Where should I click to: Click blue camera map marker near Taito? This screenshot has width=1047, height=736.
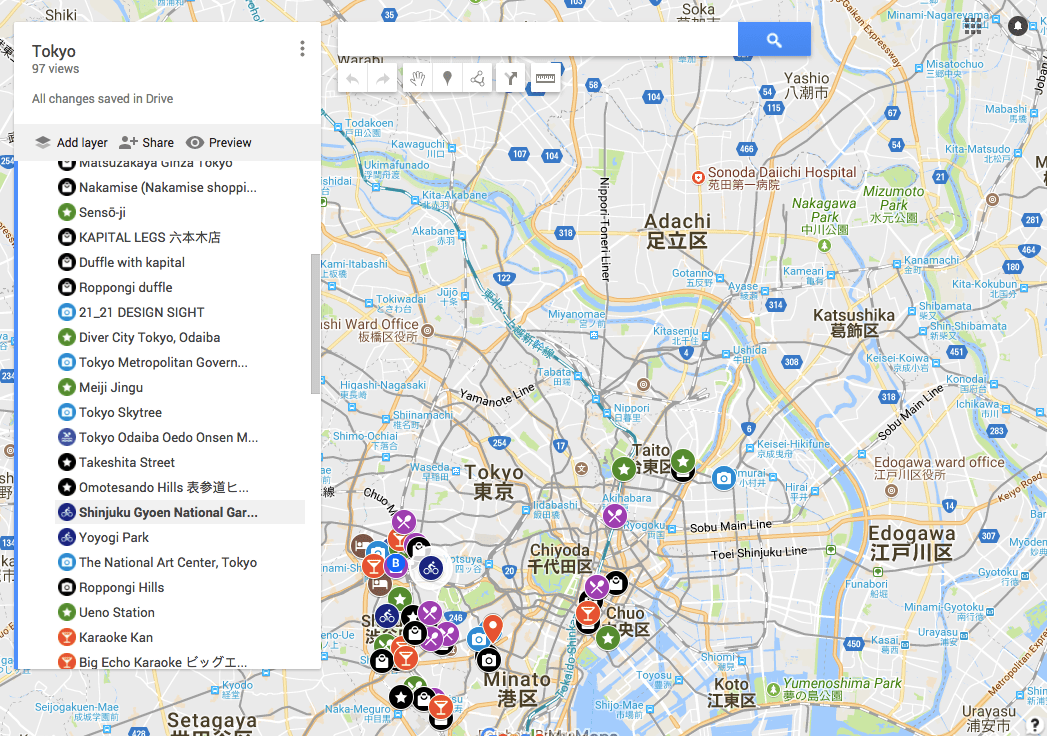point(723,478)
